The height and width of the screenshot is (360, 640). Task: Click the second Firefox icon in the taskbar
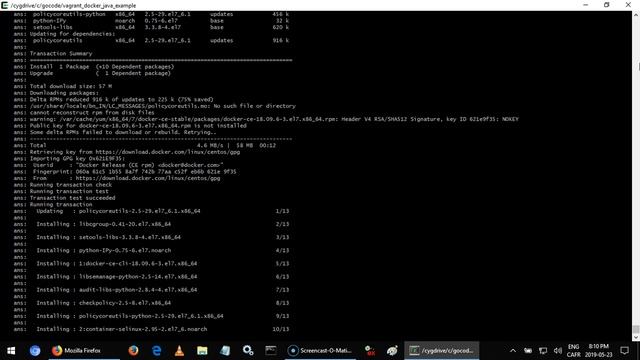click(133, 351)
